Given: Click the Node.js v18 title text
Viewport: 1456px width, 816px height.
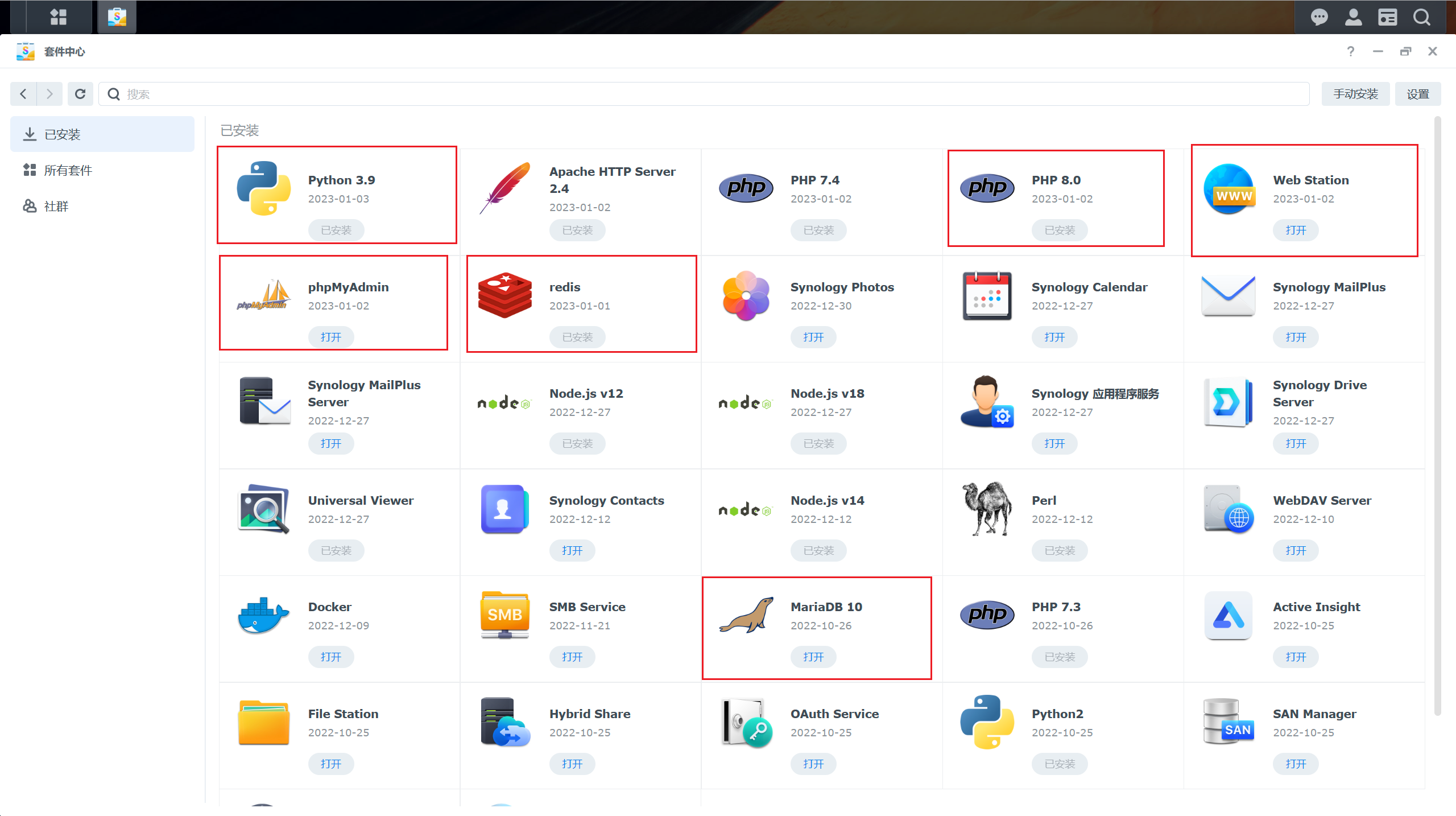Looking at the screenshot, I should (827, 393).
